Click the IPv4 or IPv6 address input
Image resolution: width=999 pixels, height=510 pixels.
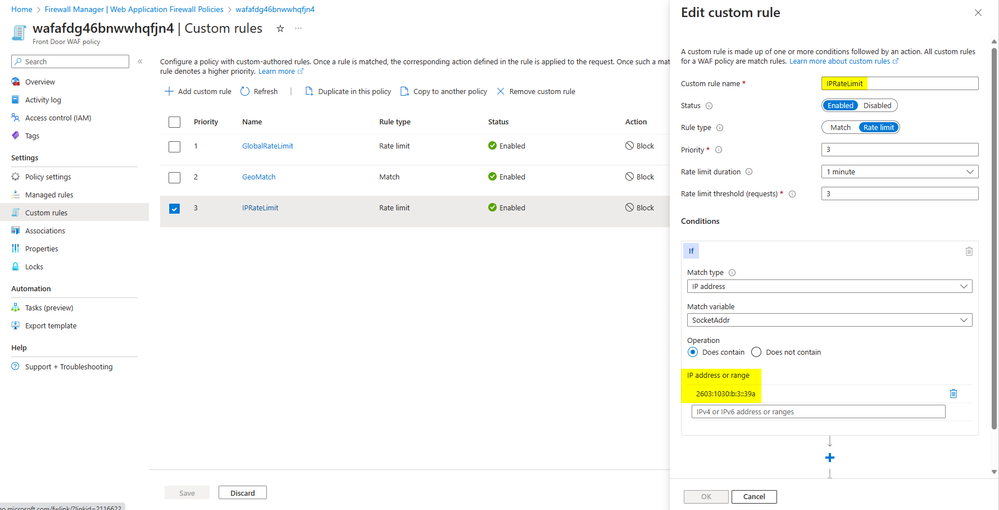pyautogui.click(x=818, y=412)
